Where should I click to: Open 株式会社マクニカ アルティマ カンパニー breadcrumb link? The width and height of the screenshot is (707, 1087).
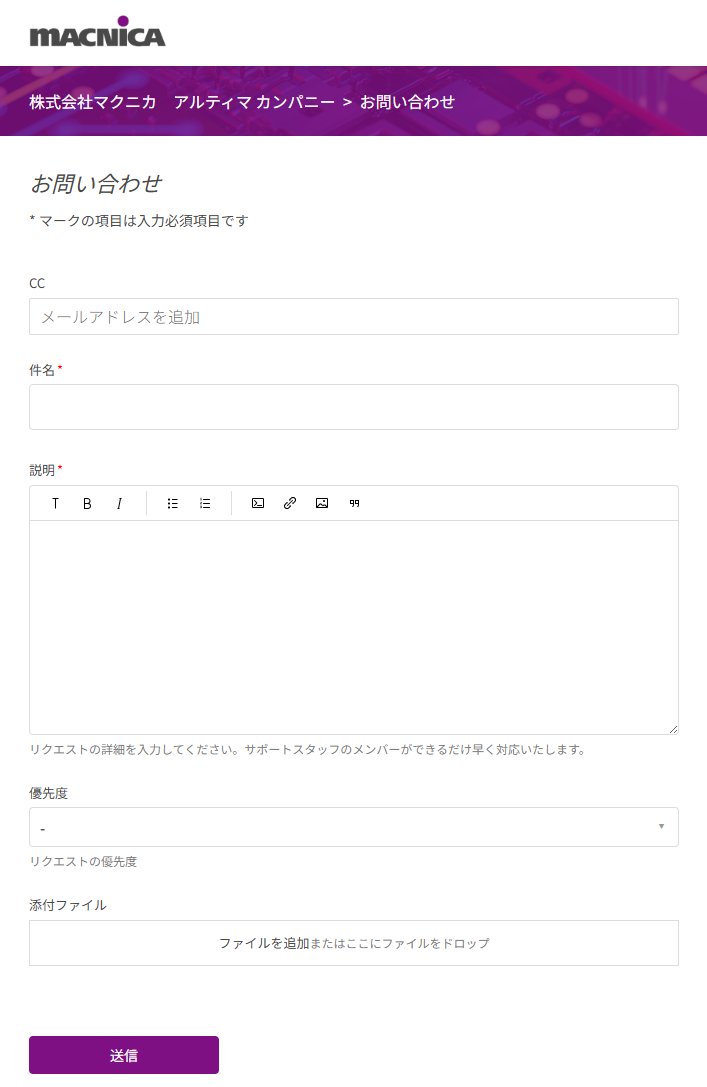coord(182,102)
